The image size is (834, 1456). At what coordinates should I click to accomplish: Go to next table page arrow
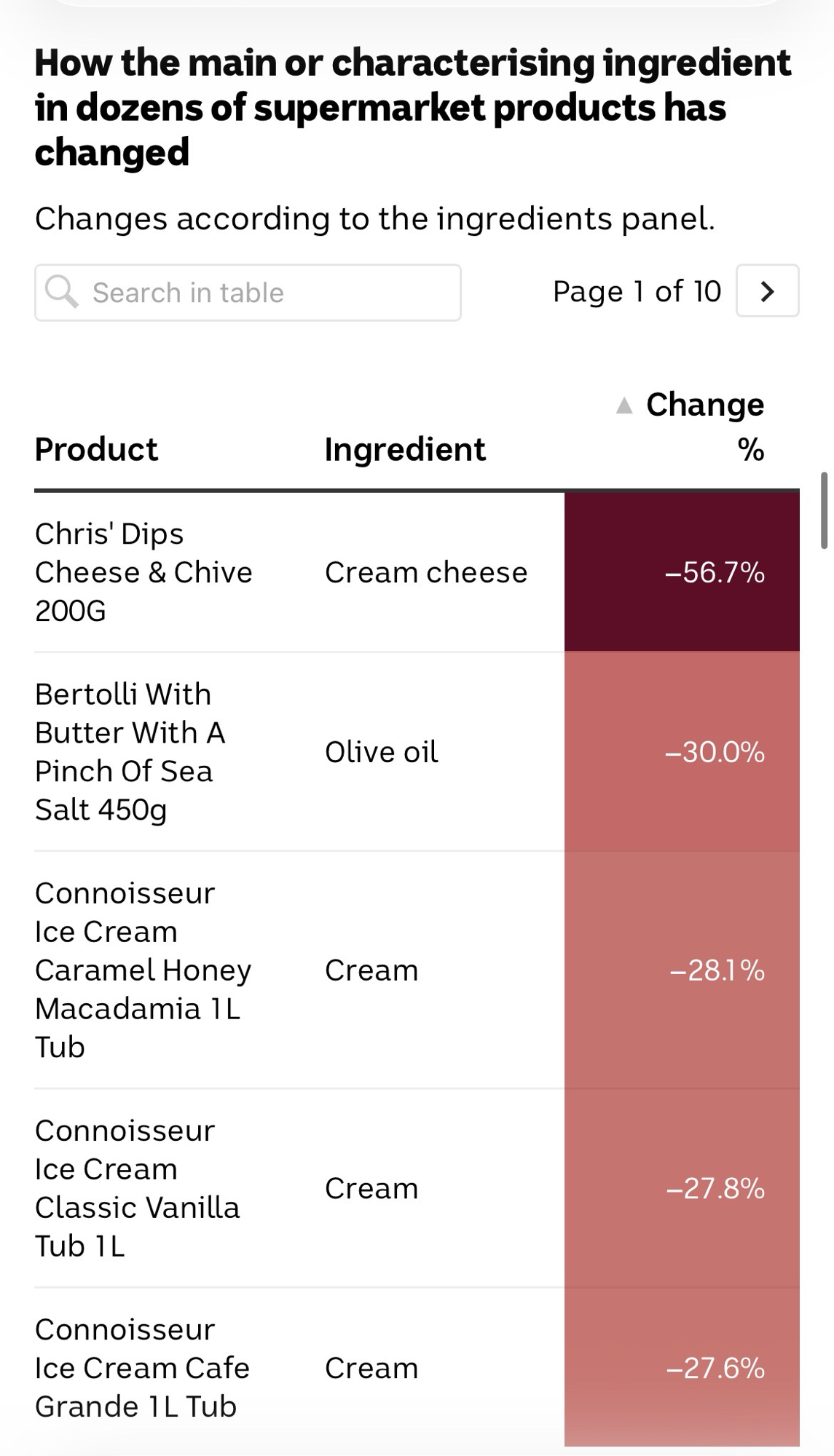(767, 291)
